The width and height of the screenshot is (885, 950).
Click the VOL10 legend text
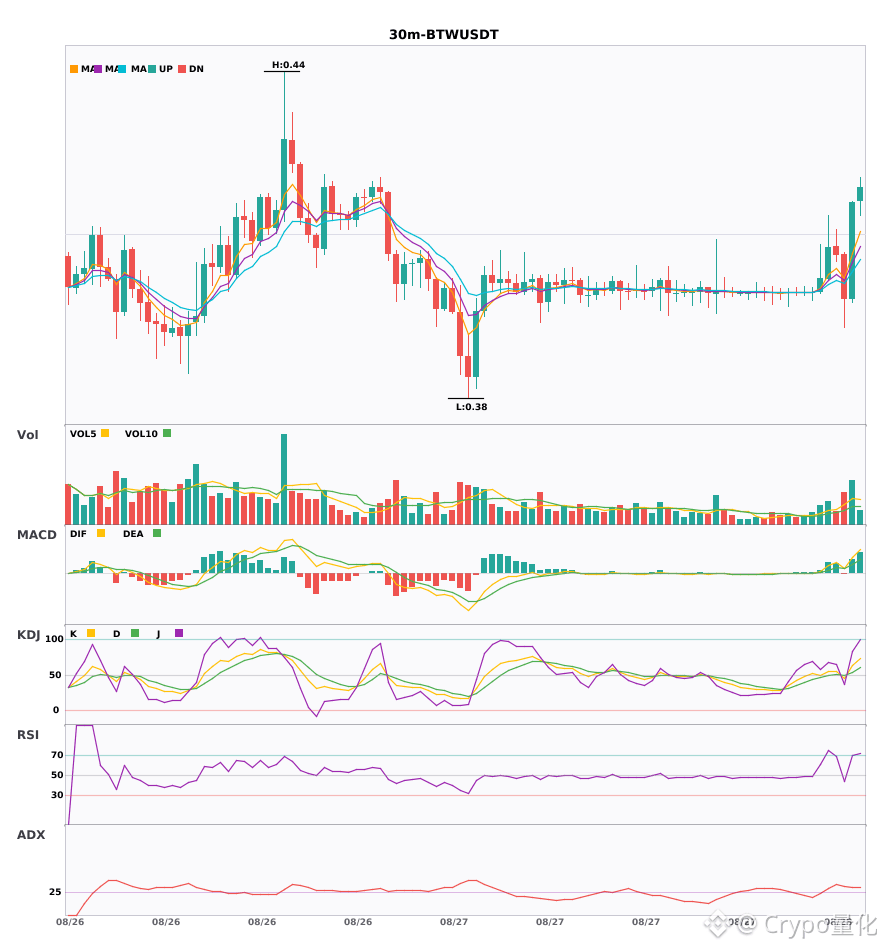[141, 434]
